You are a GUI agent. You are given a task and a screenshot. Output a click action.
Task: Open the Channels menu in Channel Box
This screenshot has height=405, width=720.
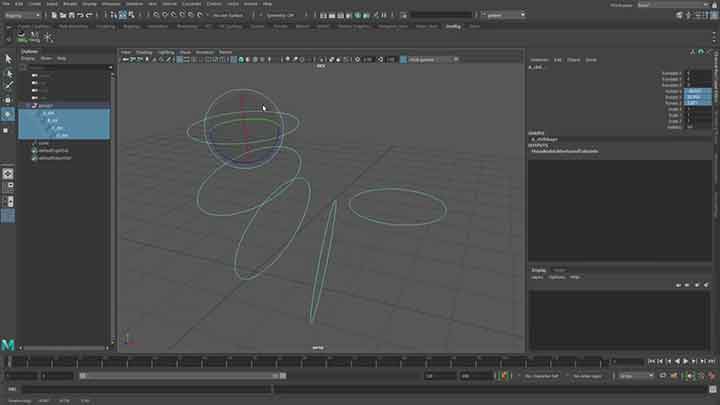point(539,60)
